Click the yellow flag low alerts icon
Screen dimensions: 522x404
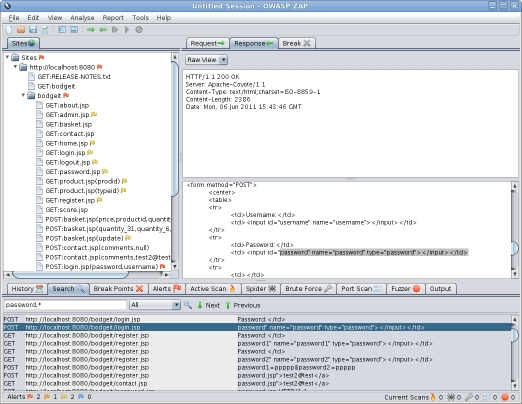64,397
